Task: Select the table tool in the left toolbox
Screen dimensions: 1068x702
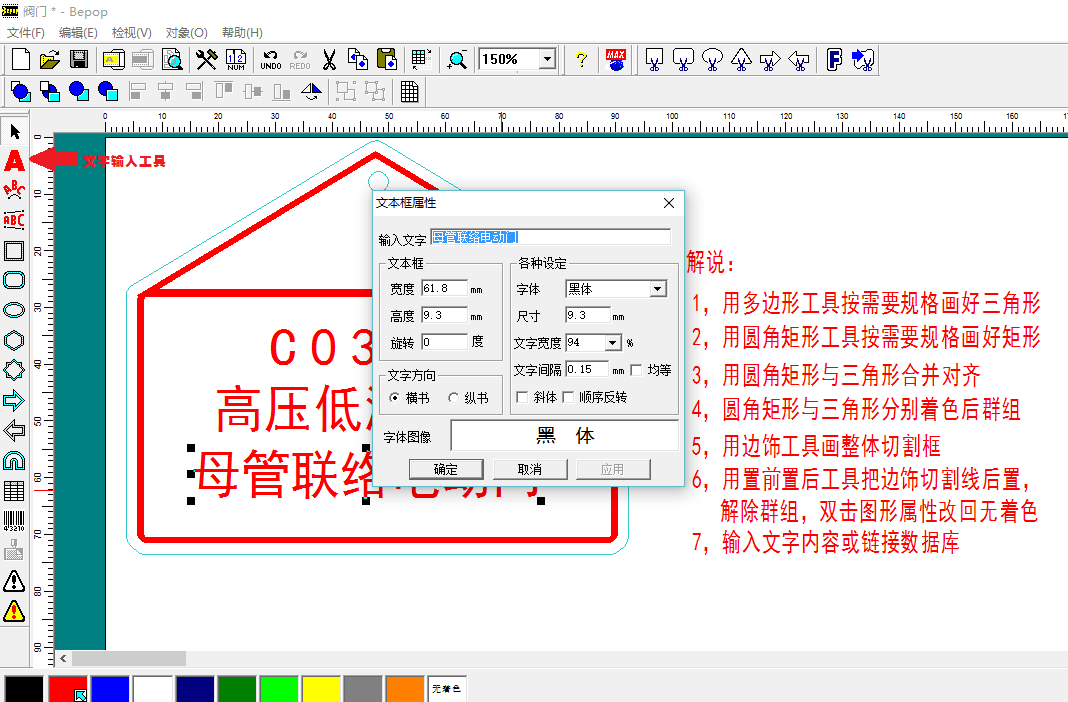Action: [14, 491]
